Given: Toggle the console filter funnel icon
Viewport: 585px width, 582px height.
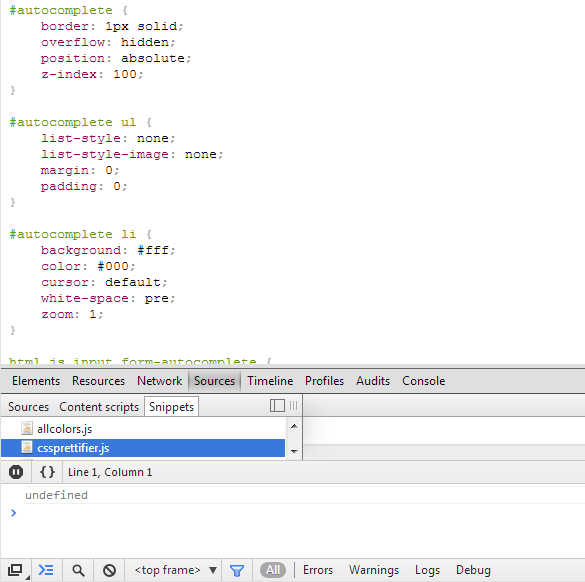Looking at the screenshot, I should tap(237, 570).
